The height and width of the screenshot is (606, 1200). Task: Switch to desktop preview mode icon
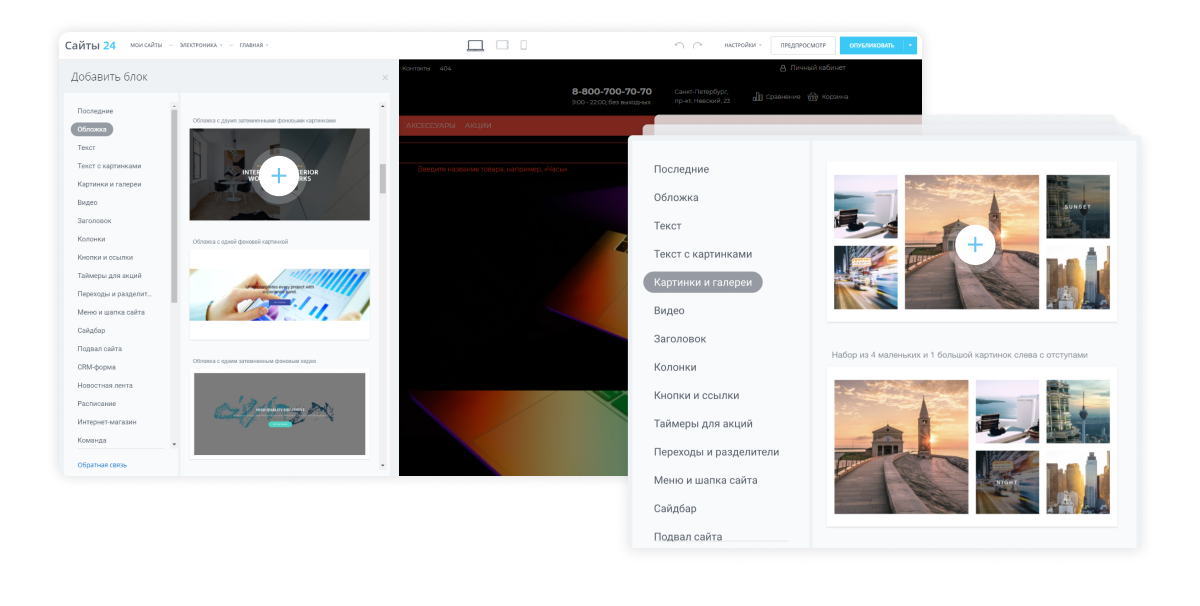(475, 45)
